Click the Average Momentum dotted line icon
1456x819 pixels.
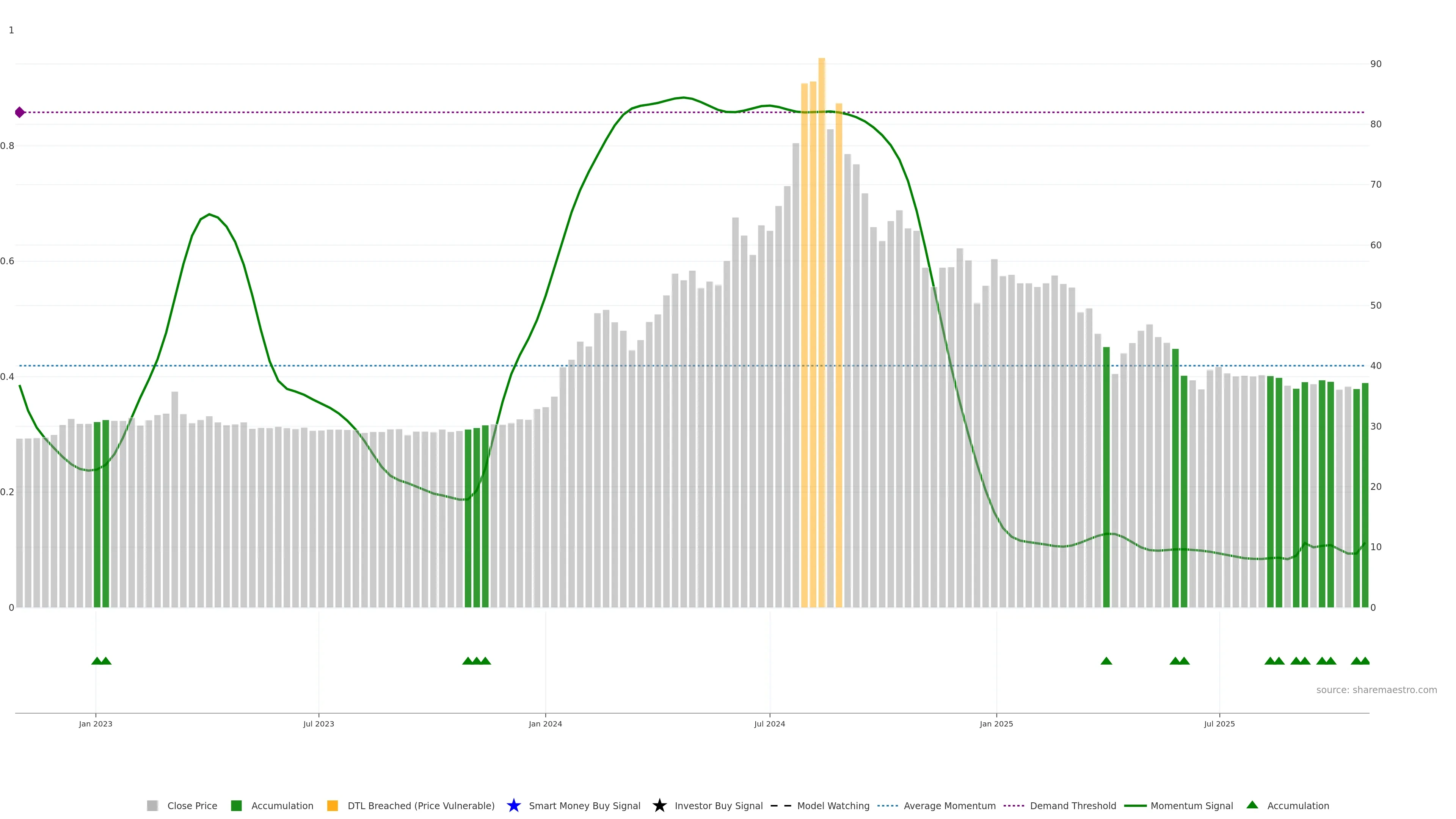[x=887, y=805]
